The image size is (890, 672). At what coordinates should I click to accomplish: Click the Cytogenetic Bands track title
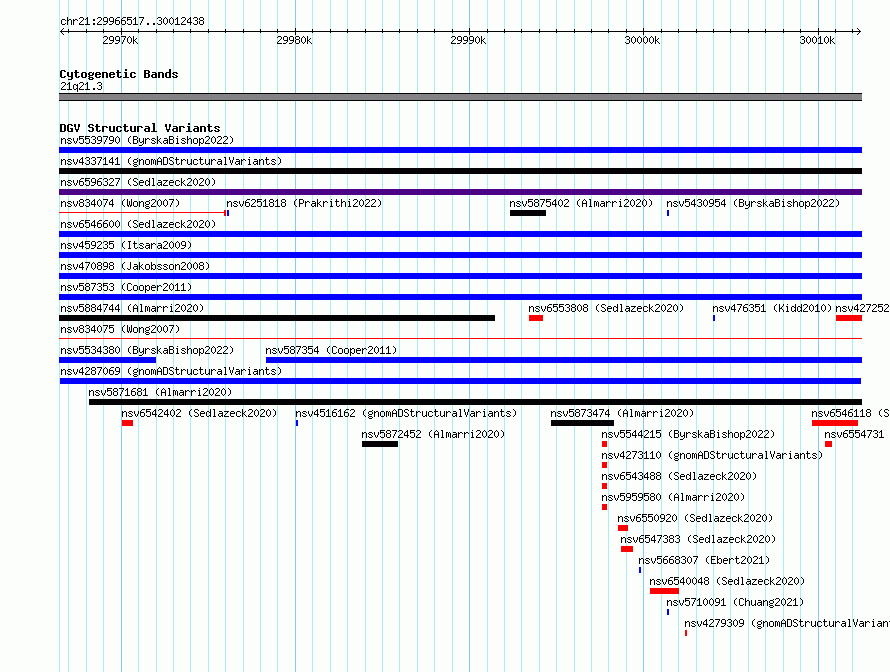[x=119, y=74]
